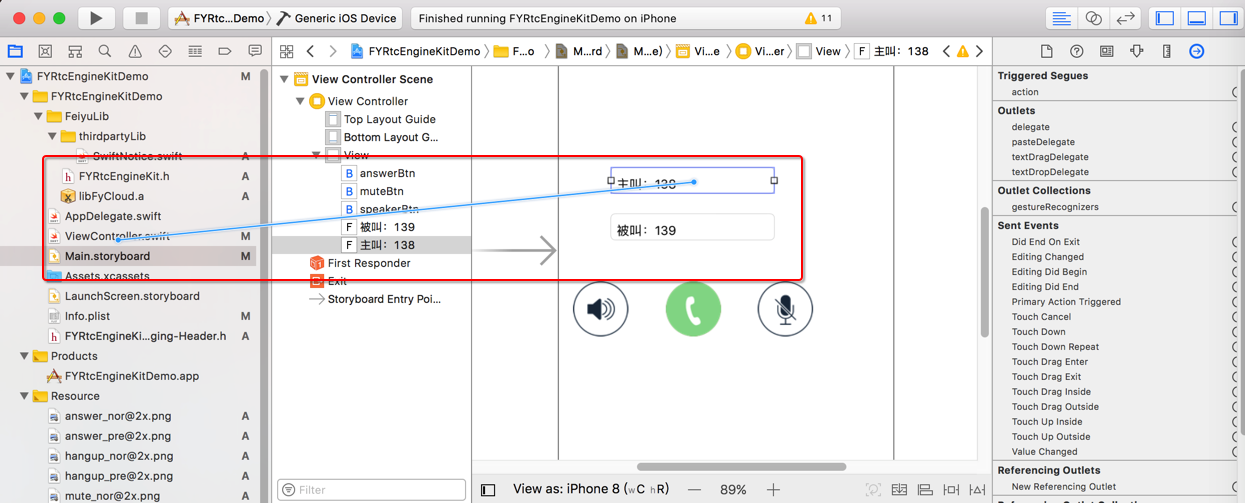Image resolution: width=1245 pixels, height=503 pixels.
Task: Select Main.storyboard in the navigator
Action: point(107,256)
